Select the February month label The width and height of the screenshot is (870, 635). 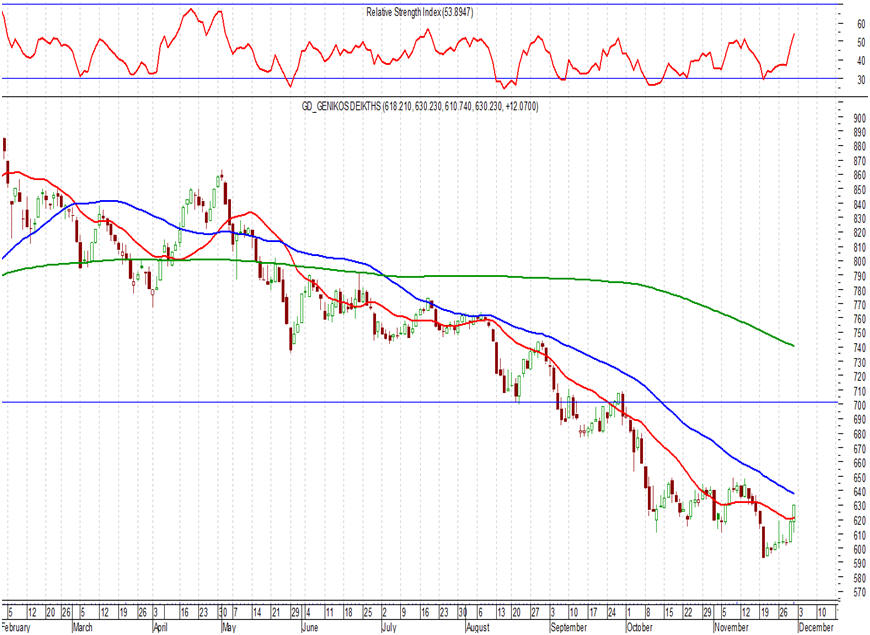(x=16, y=627)
